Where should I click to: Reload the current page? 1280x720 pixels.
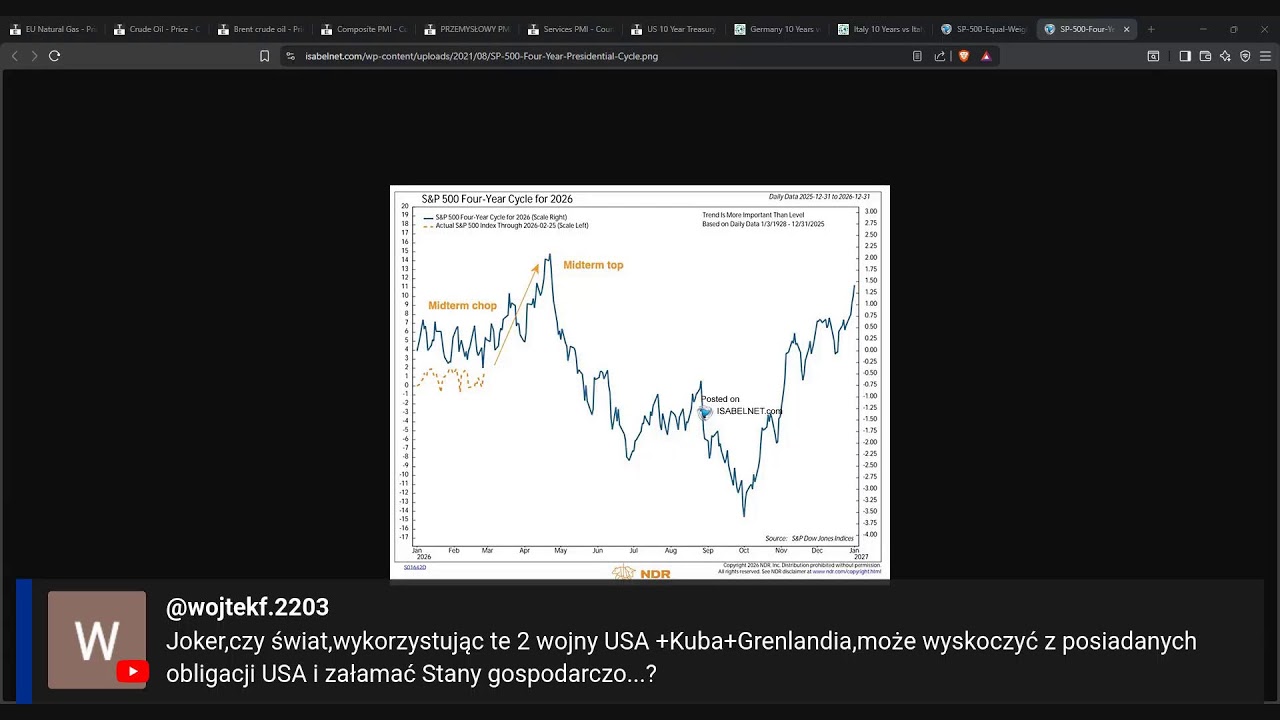[55, 56]
